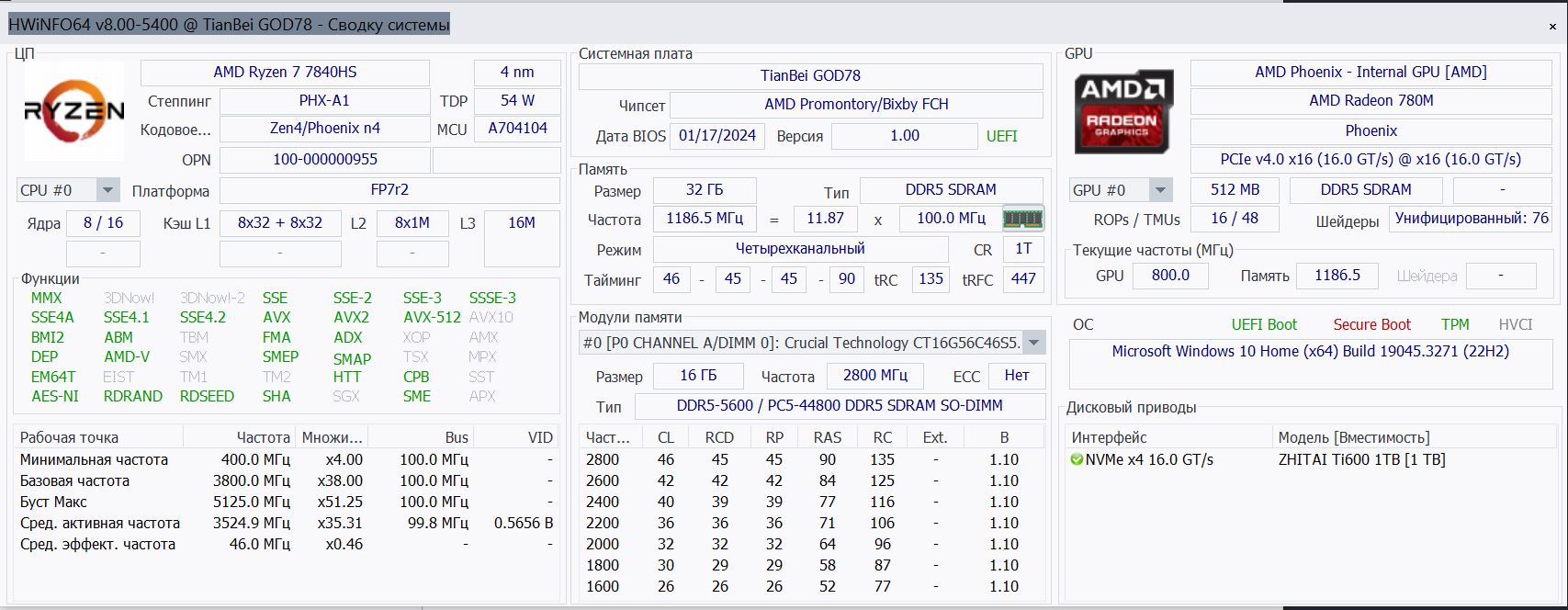The image size is (1568, 610).
Task: Click the DDR5-5600 / PC5-44800 type field
Action: click(840, 406)
